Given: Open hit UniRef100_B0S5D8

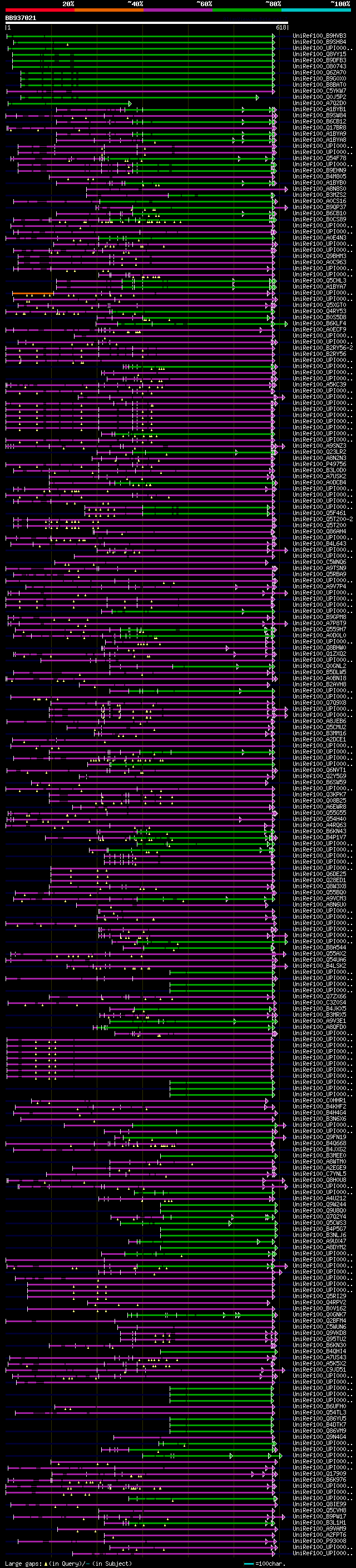Looking at the screenshot, I should click(x=319, y=317).
